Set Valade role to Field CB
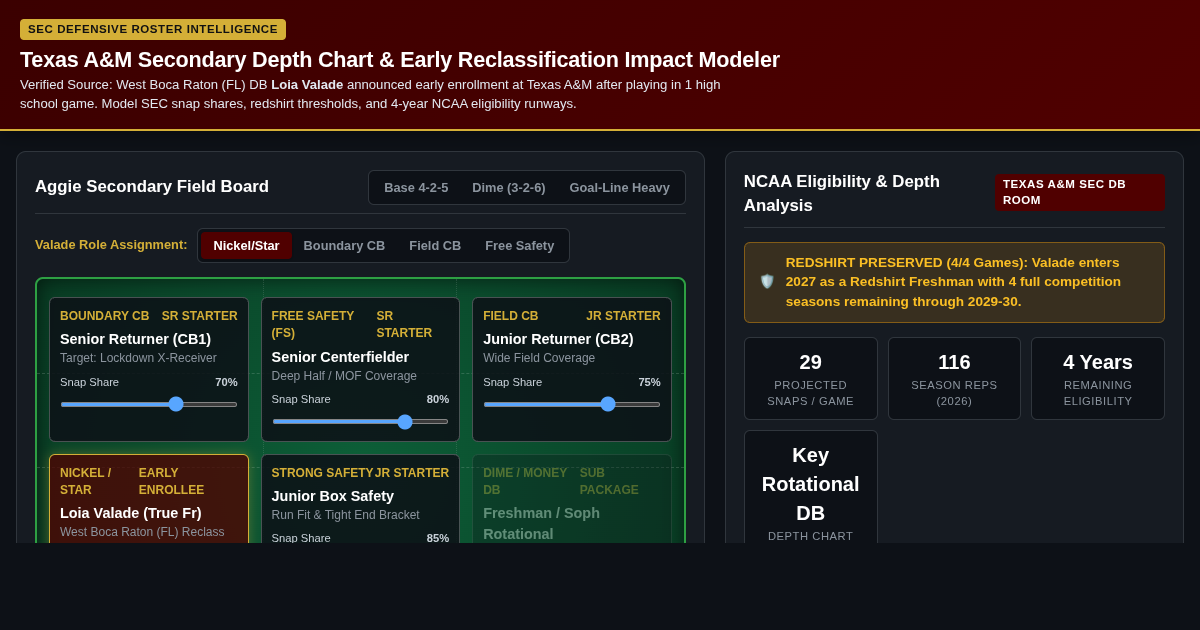 pyautogui.click(x=435, y=245)
